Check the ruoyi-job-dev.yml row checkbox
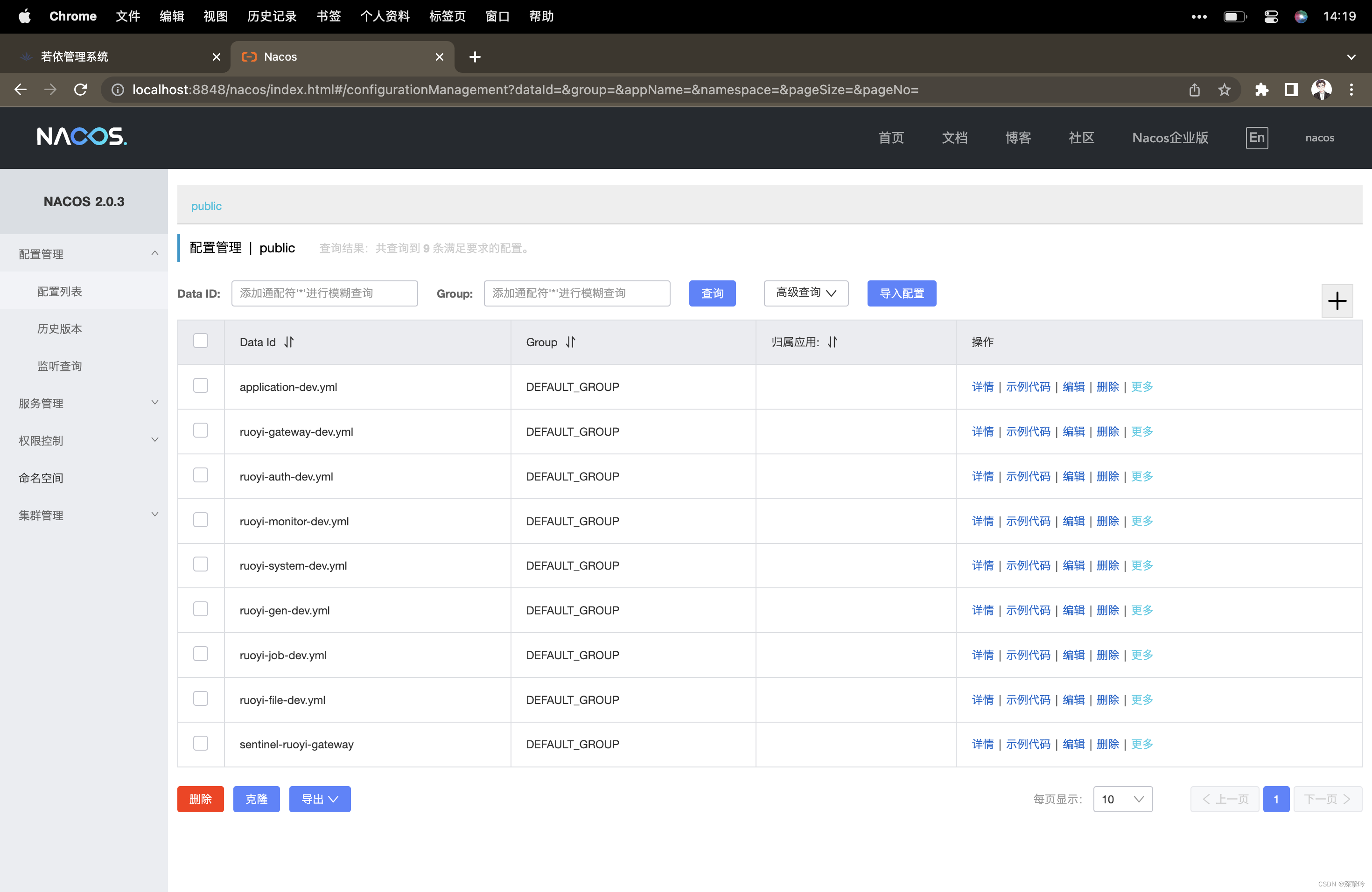This screenshot has height=892, width=1372. [201, 654]
